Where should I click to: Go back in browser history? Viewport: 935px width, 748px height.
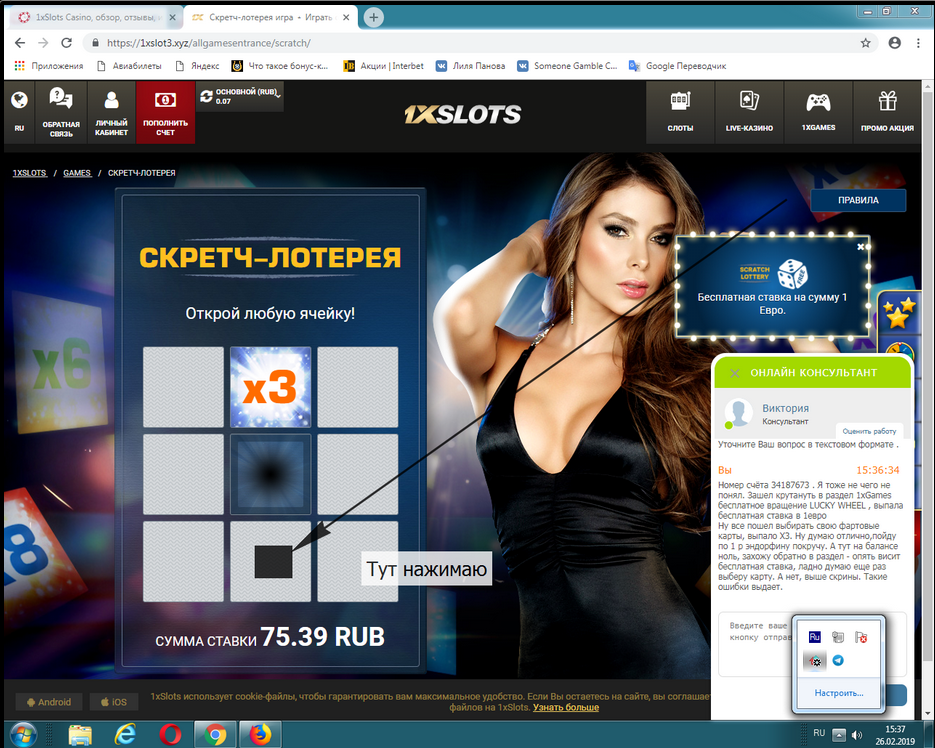(x=20, y=43)
